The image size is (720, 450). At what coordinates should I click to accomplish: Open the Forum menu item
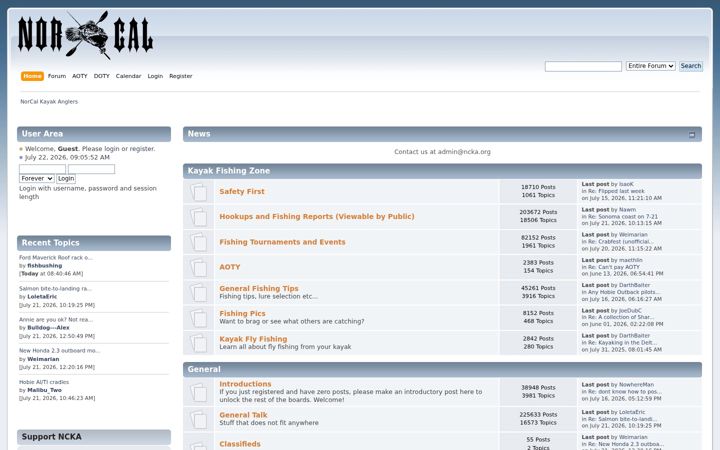(x=57, y=76)
